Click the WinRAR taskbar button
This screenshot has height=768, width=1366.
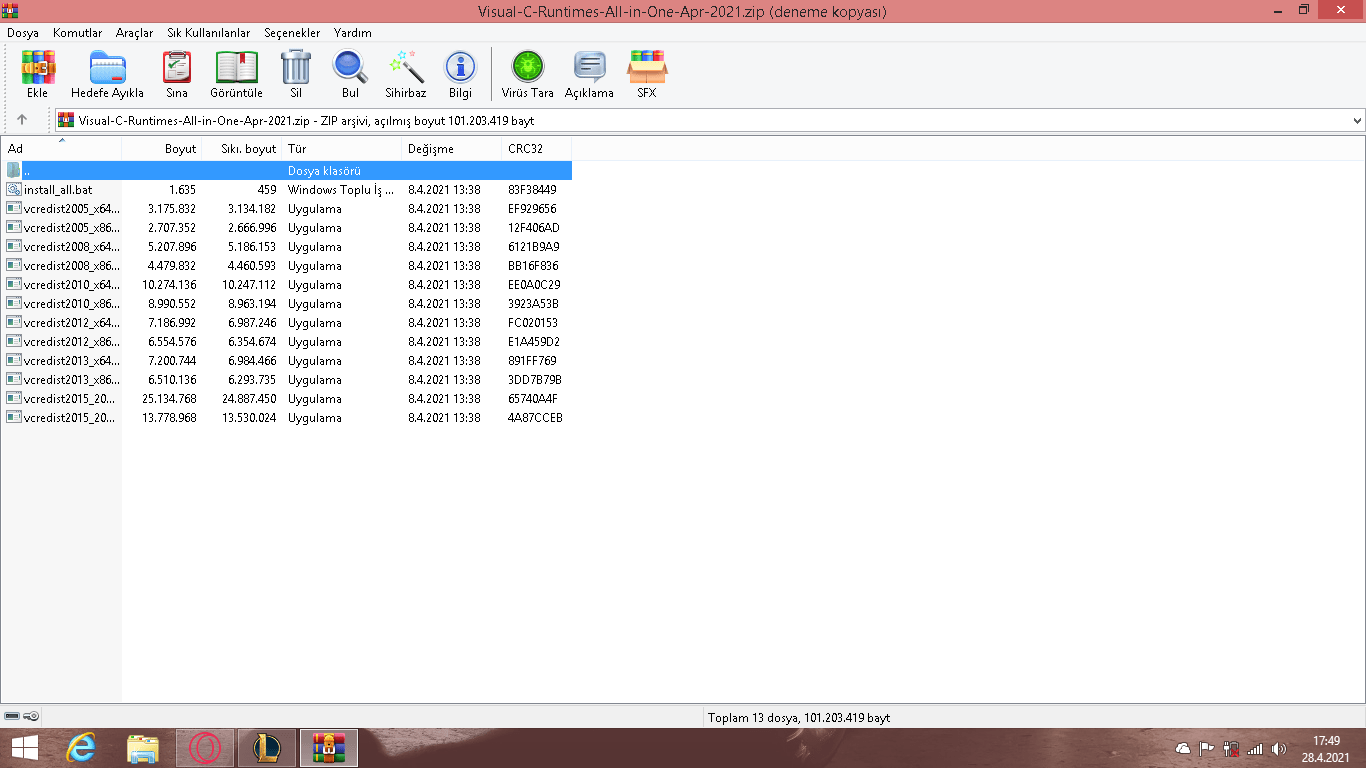pos(329,748)
